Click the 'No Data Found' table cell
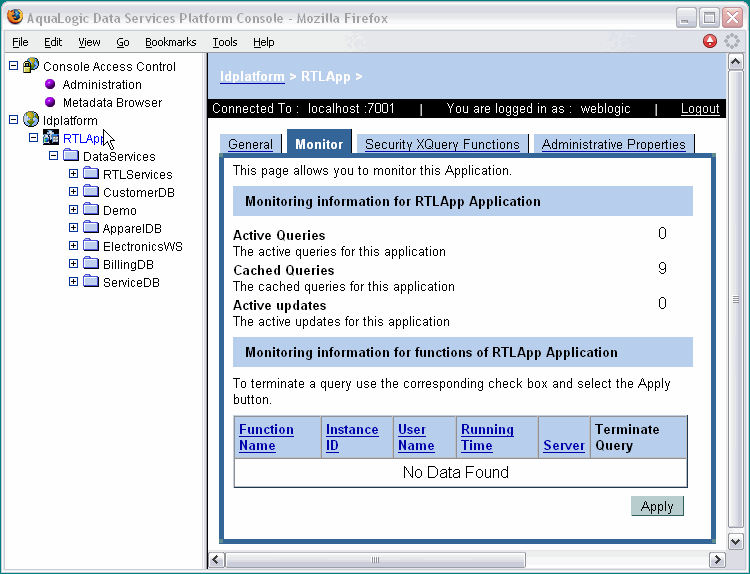Image resolution: width=750 pixels, height=574 pixels. coord(461,473)
